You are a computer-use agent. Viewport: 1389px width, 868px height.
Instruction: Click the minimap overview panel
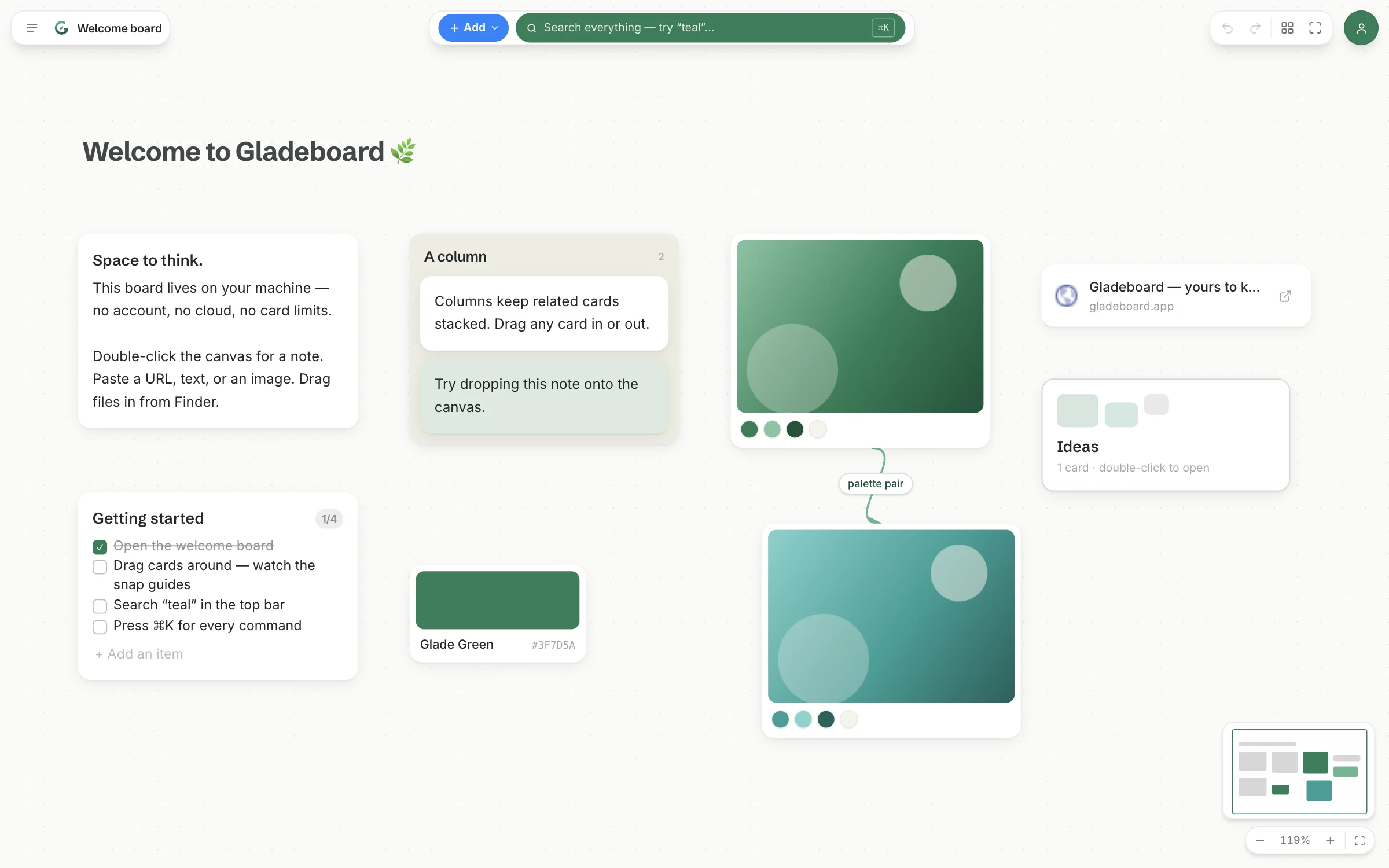coord(1299,771)
